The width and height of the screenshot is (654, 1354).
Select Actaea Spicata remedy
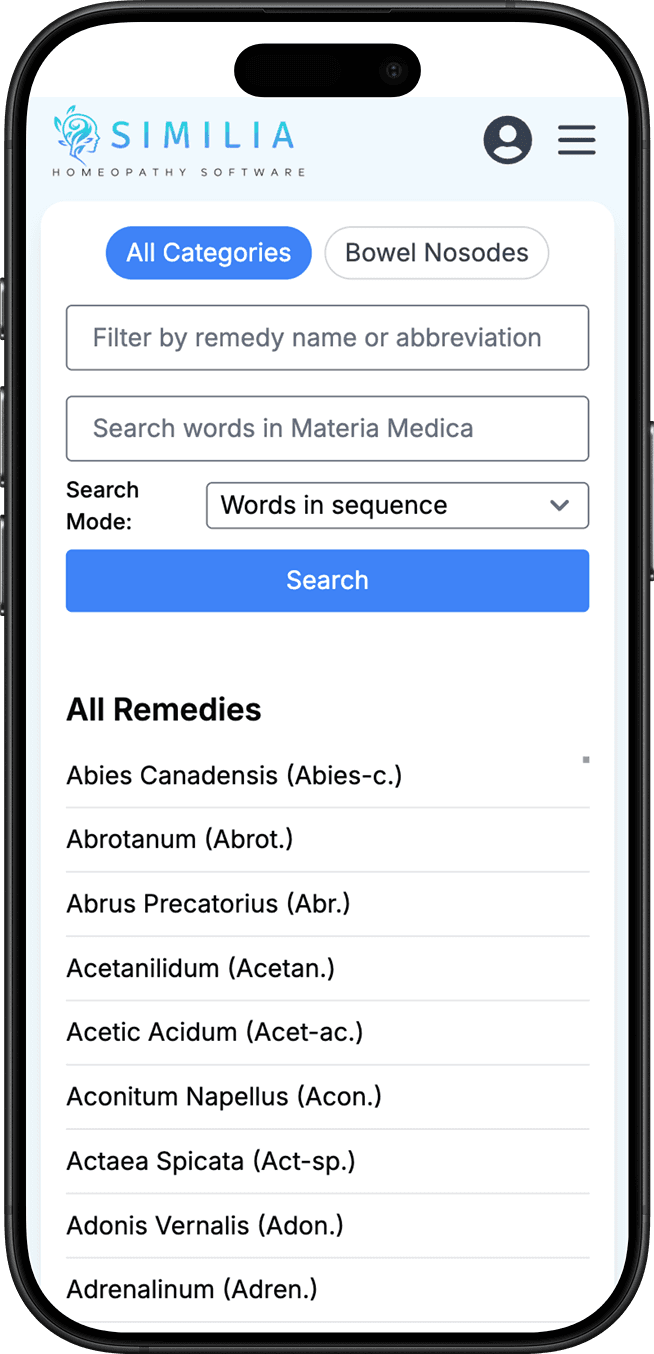coord(210,1160)
